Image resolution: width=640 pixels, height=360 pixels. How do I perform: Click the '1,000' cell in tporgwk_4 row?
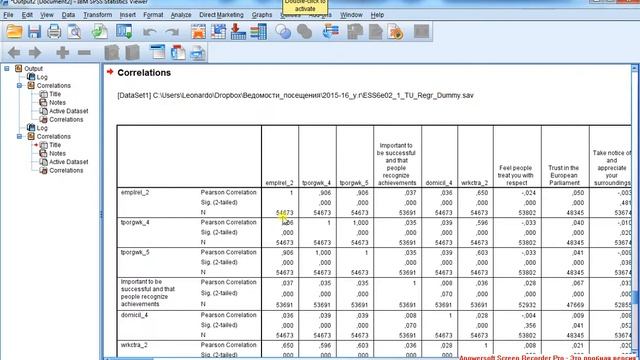[360, 223]
